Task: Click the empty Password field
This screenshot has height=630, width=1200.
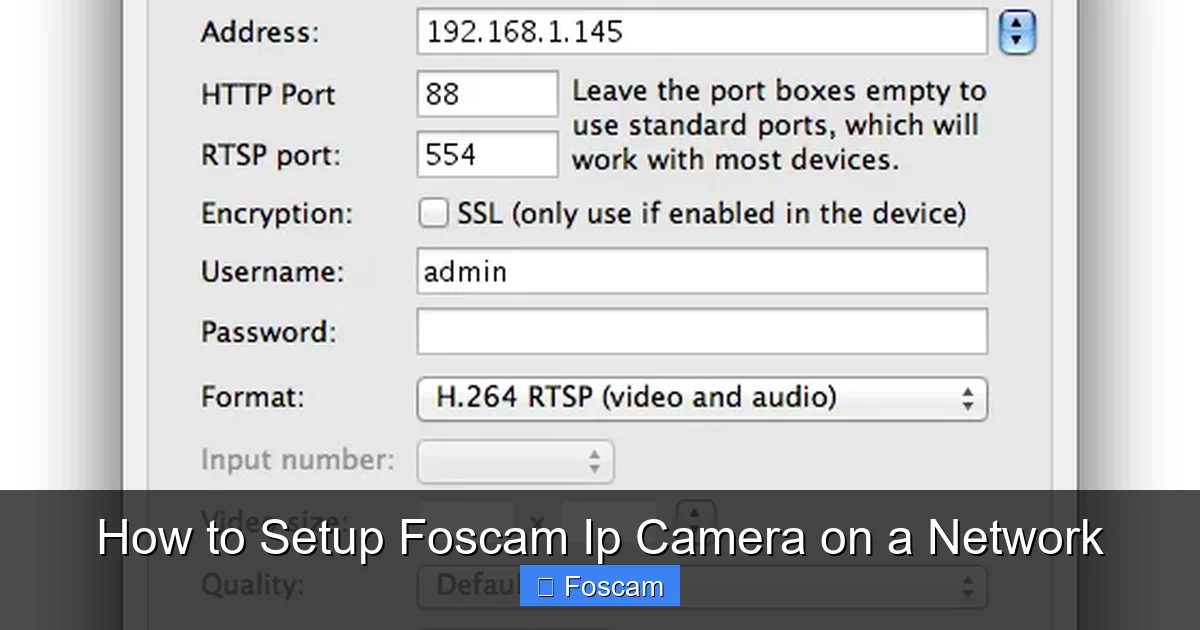Action: (x=700, y=330)
